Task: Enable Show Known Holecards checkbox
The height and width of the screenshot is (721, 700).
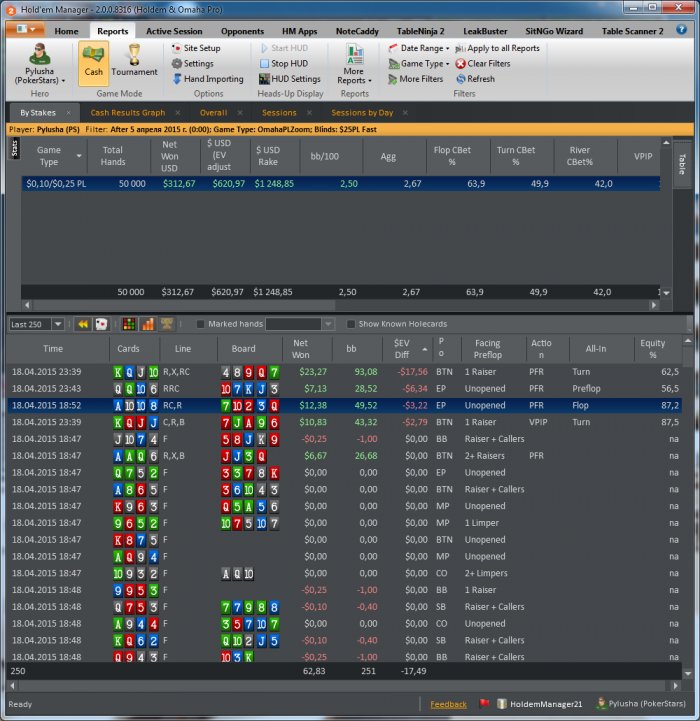Action: (x=351, y=324)
